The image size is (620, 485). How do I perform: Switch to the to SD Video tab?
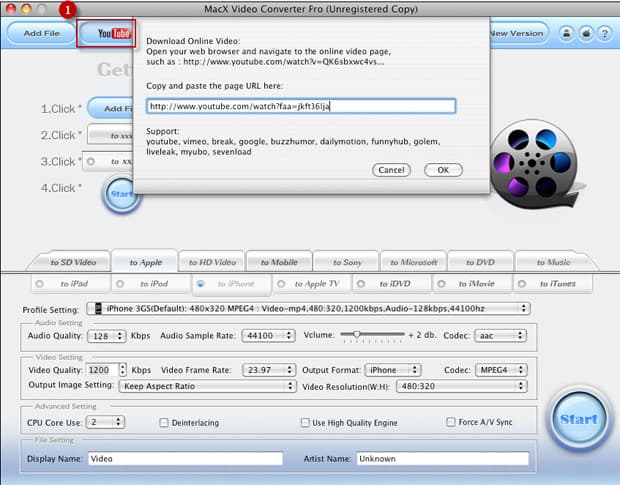click(73, 262)
